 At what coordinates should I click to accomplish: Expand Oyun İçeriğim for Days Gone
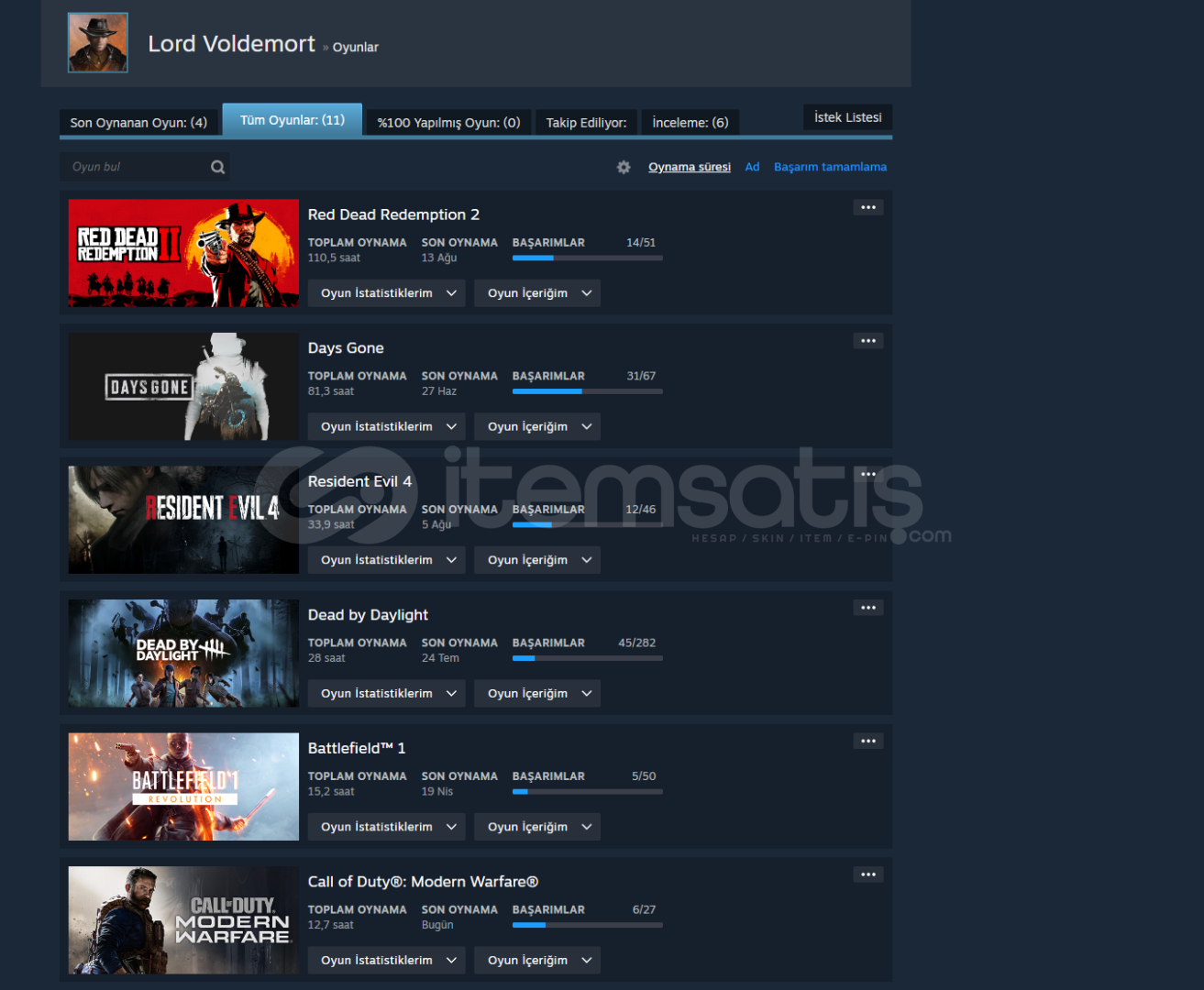point(537,426)
